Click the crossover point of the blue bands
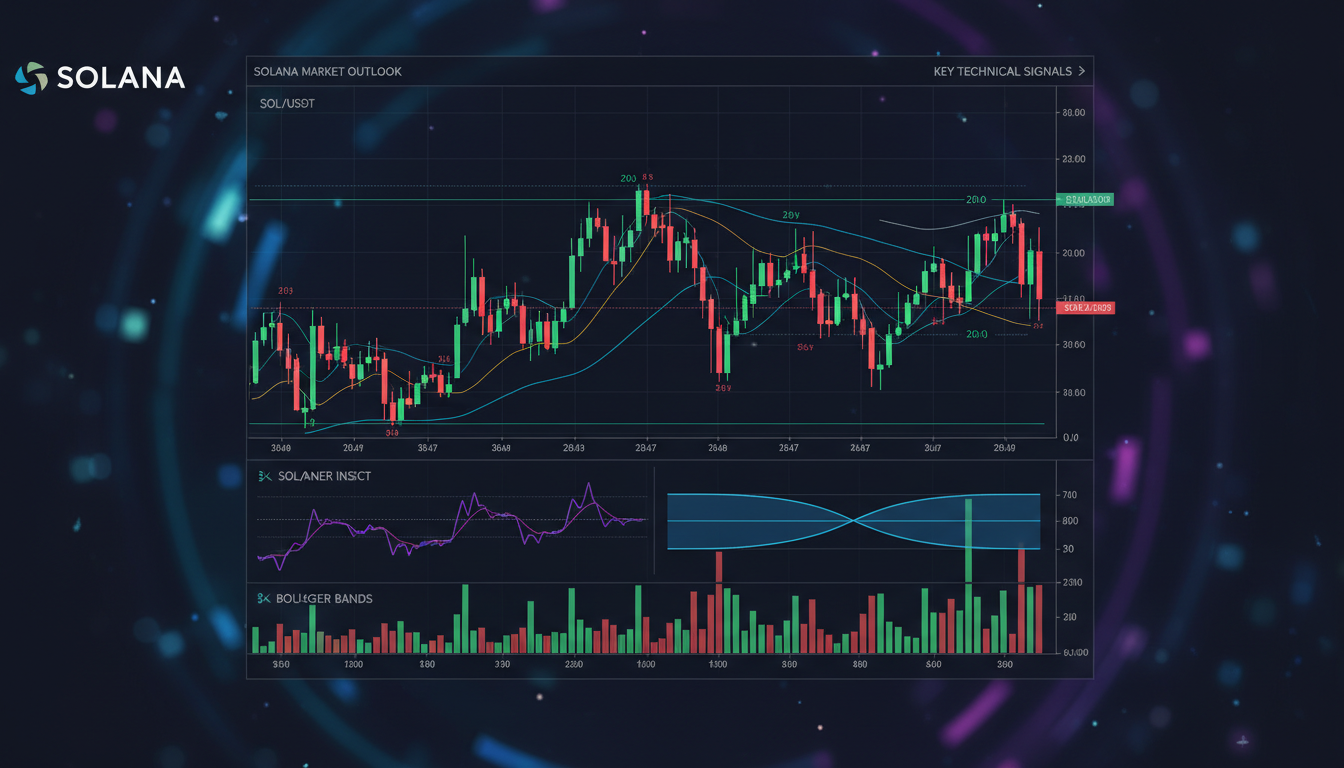Screen dimensions: 1344x768 [x=855, y=521]
